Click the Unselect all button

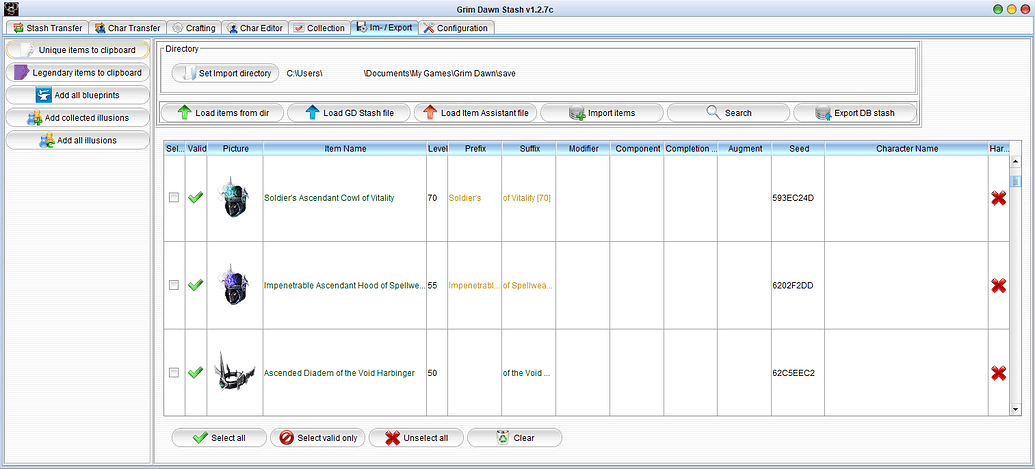[x=416, y=438]
